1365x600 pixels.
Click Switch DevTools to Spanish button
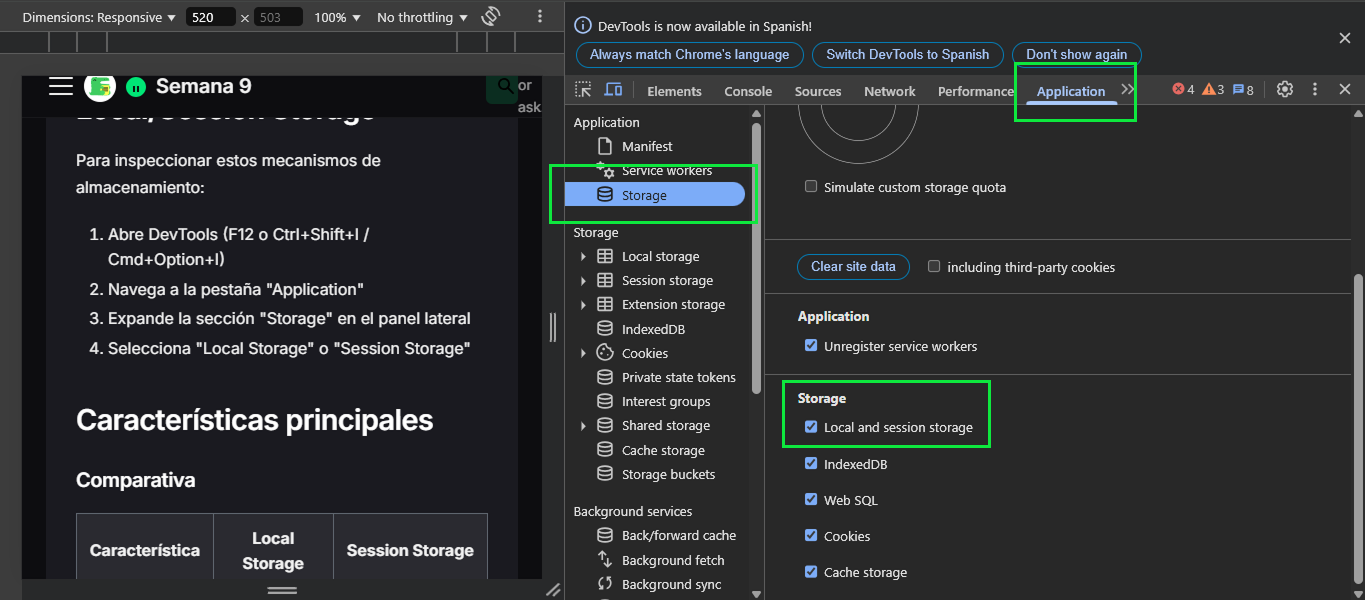tap(907, 55)
